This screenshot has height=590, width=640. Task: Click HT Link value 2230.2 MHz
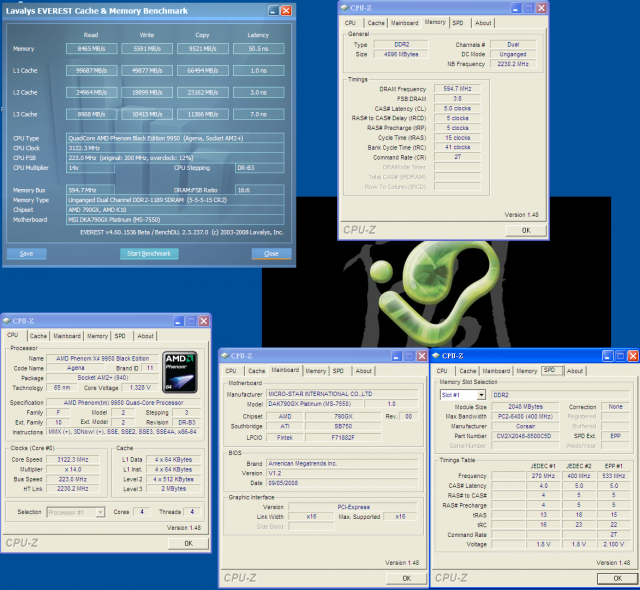point(73,489)
